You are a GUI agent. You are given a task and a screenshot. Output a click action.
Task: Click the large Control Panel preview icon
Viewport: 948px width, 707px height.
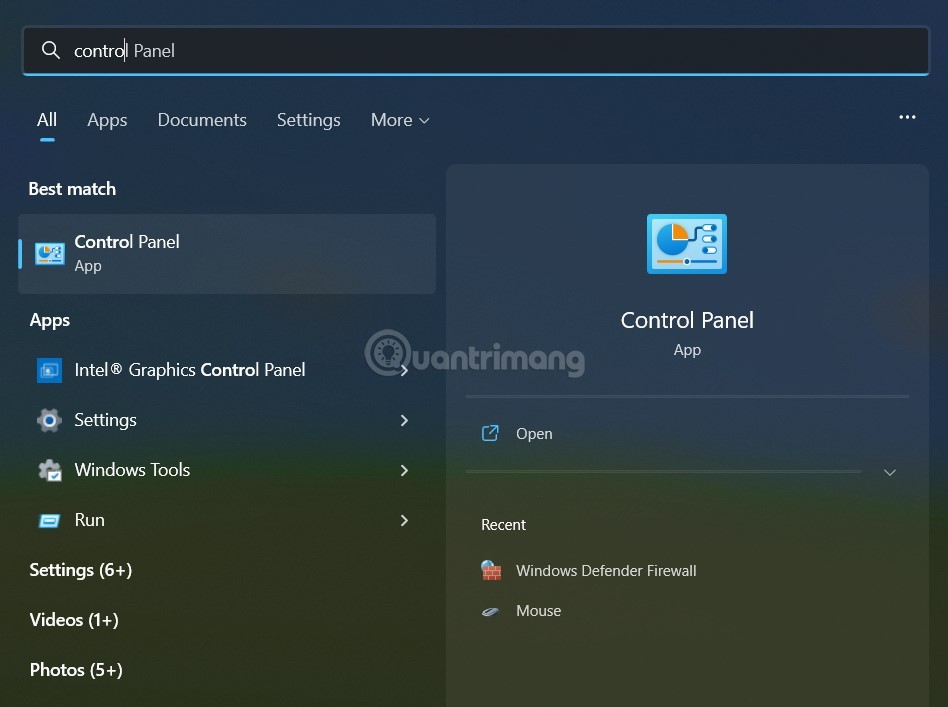687,243
